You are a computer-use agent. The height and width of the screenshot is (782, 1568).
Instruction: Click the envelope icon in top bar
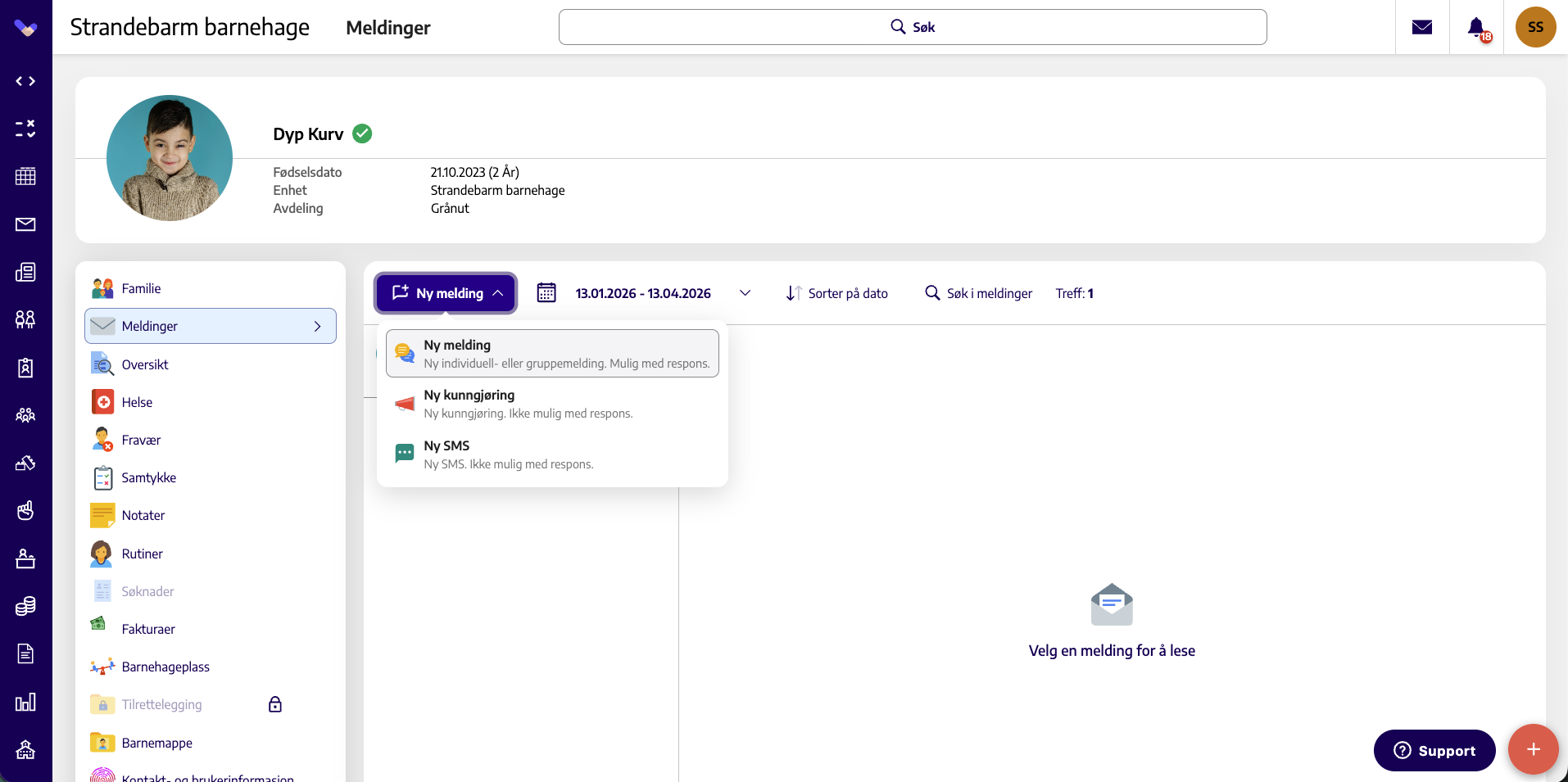[x=1422, y=27]
